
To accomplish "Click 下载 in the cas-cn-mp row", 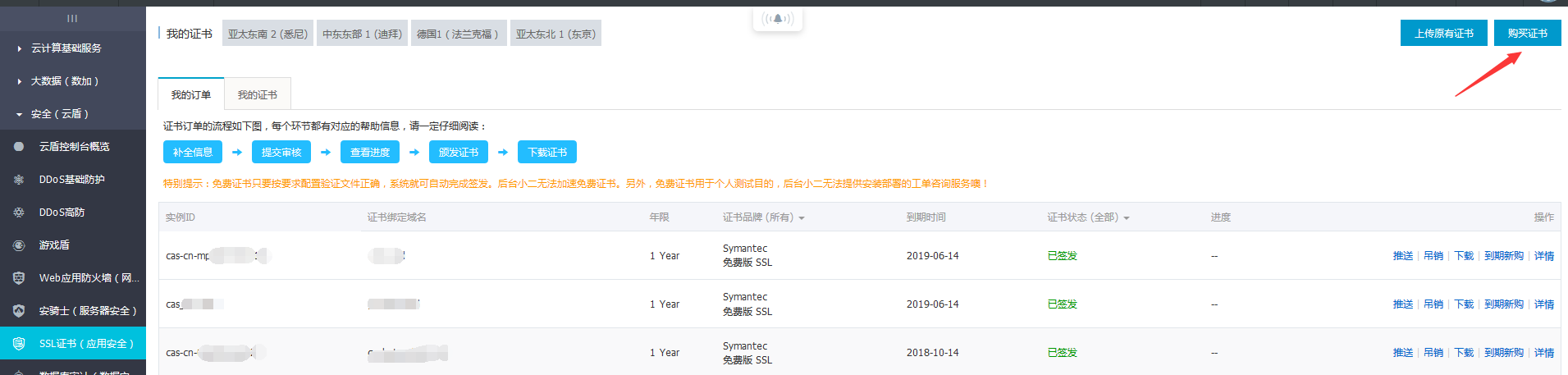I will (x=1465, y=256).
